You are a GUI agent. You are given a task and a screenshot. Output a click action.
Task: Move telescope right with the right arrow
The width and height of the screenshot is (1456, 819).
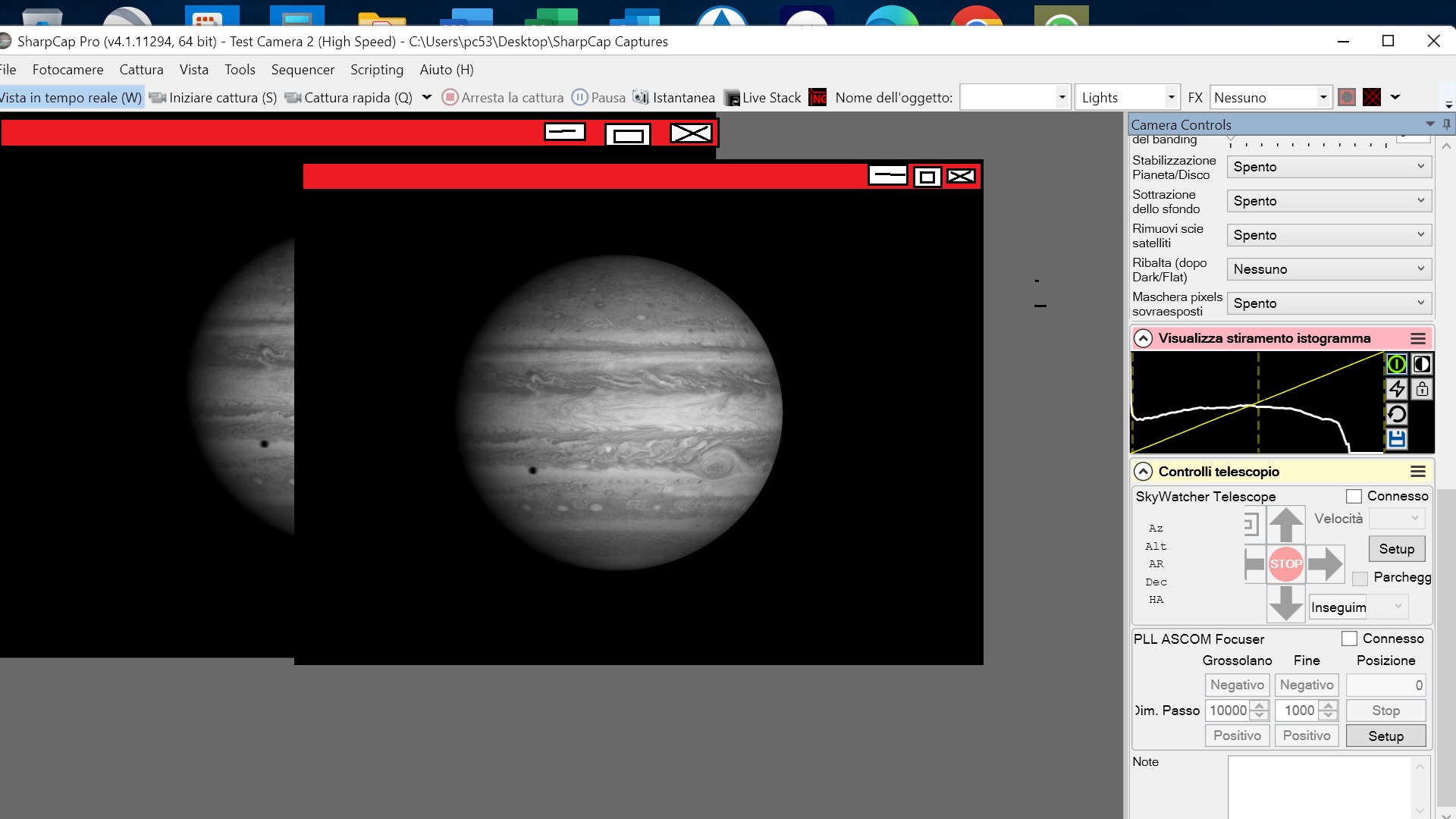[1325, 563]
